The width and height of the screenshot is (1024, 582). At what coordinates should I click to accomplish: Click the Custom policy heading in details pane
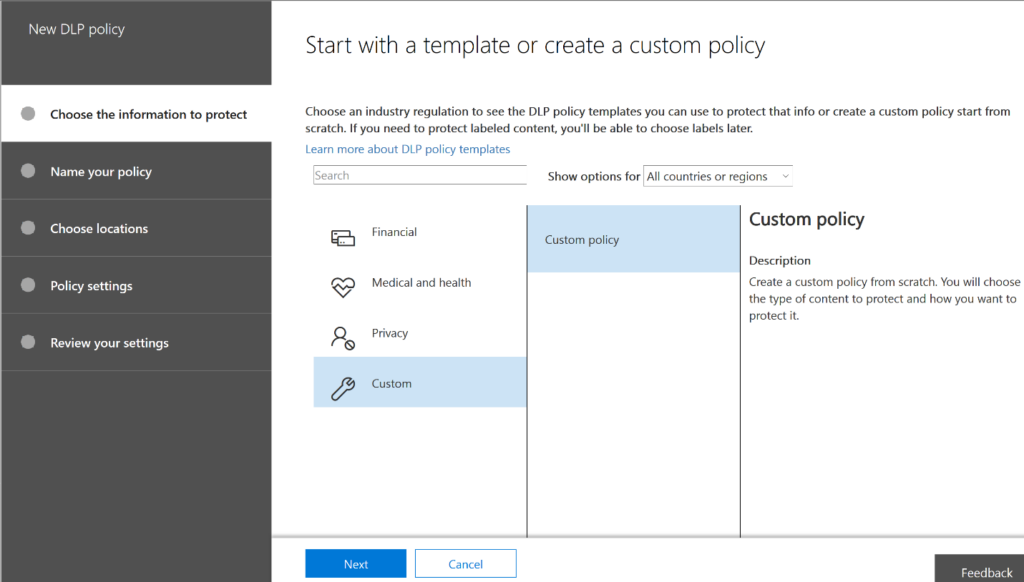[x=807, y=219]
